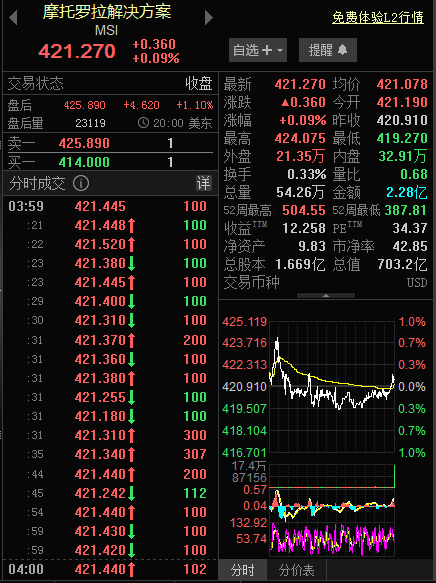436x583 pixels.
Task: Click the intraday price chart area
Action: point(332,387)
